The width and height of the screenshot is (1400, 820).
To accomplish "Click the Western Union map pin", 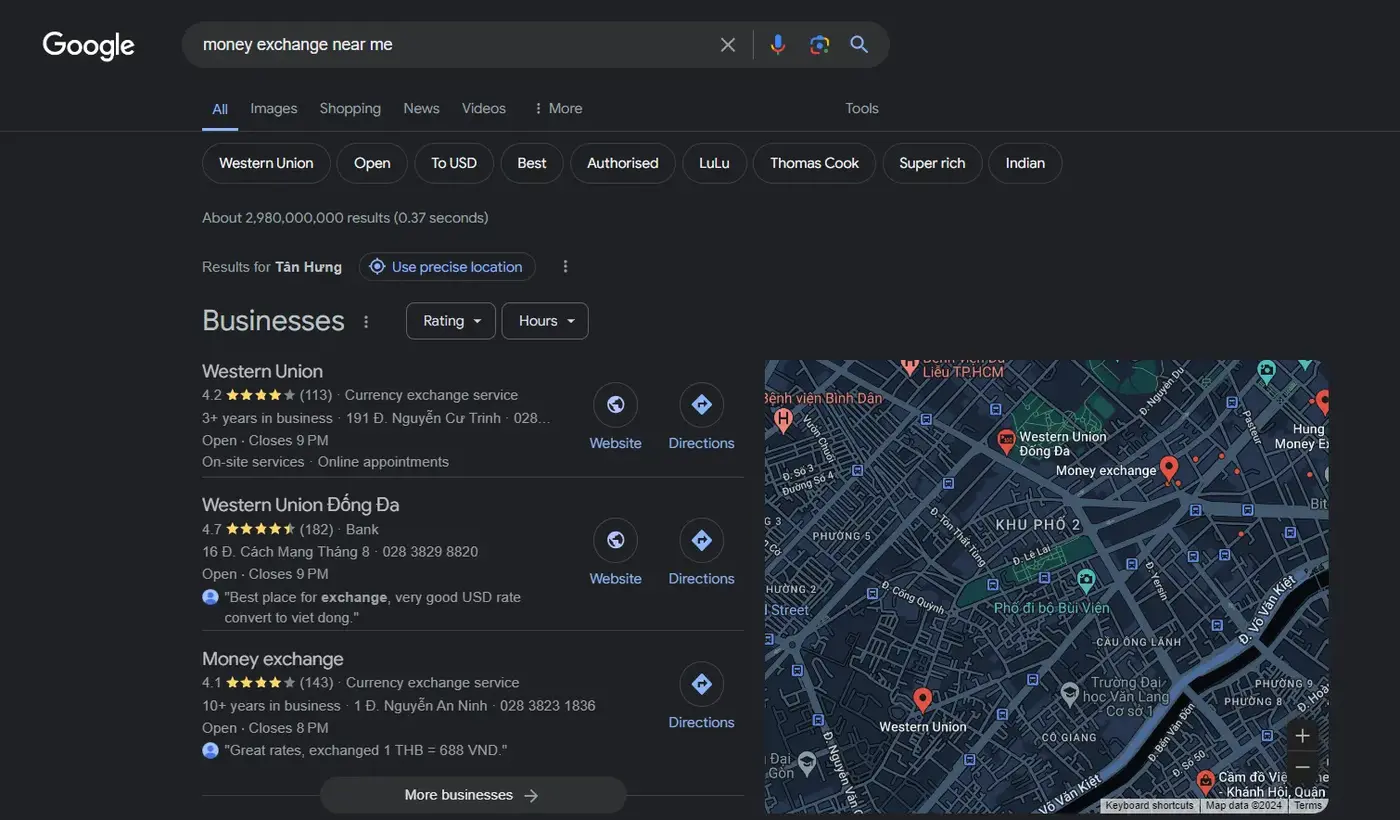I will point(922,700).
